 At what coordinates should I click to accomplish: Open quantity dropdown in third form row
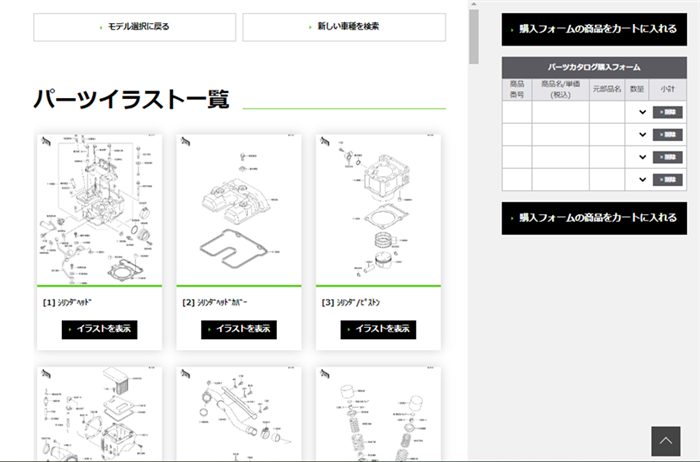click(x=642, y=157)
